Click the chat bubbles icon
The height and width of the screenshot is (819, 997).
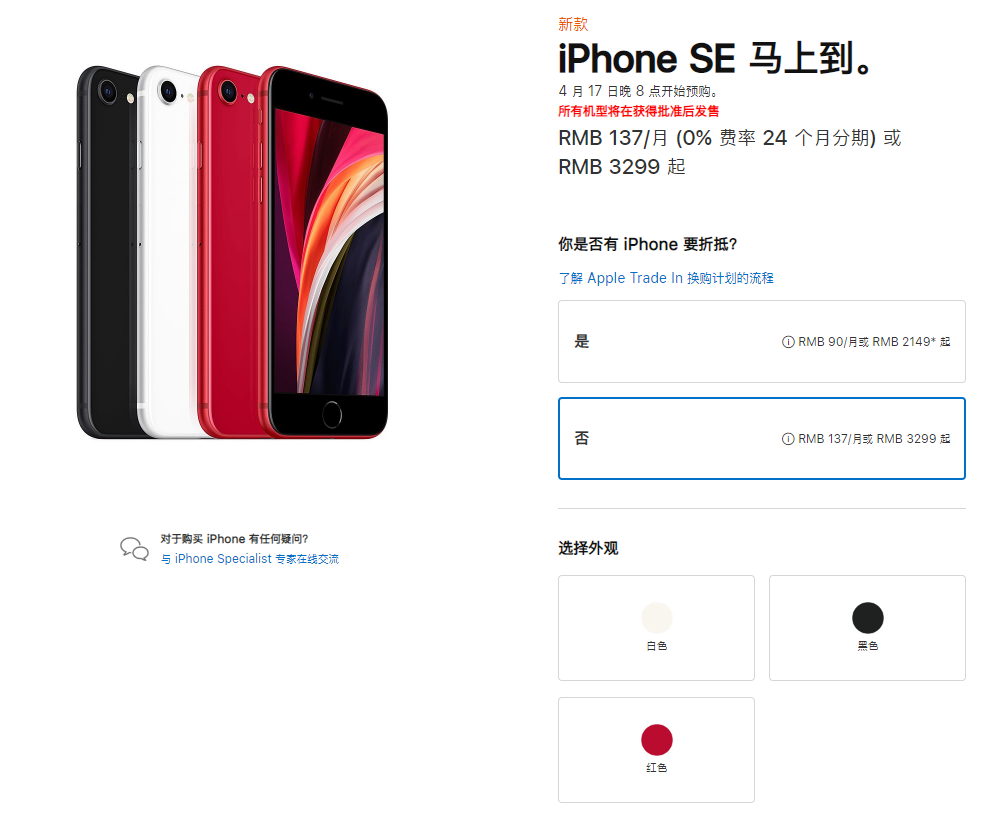(x=134, y=549)
